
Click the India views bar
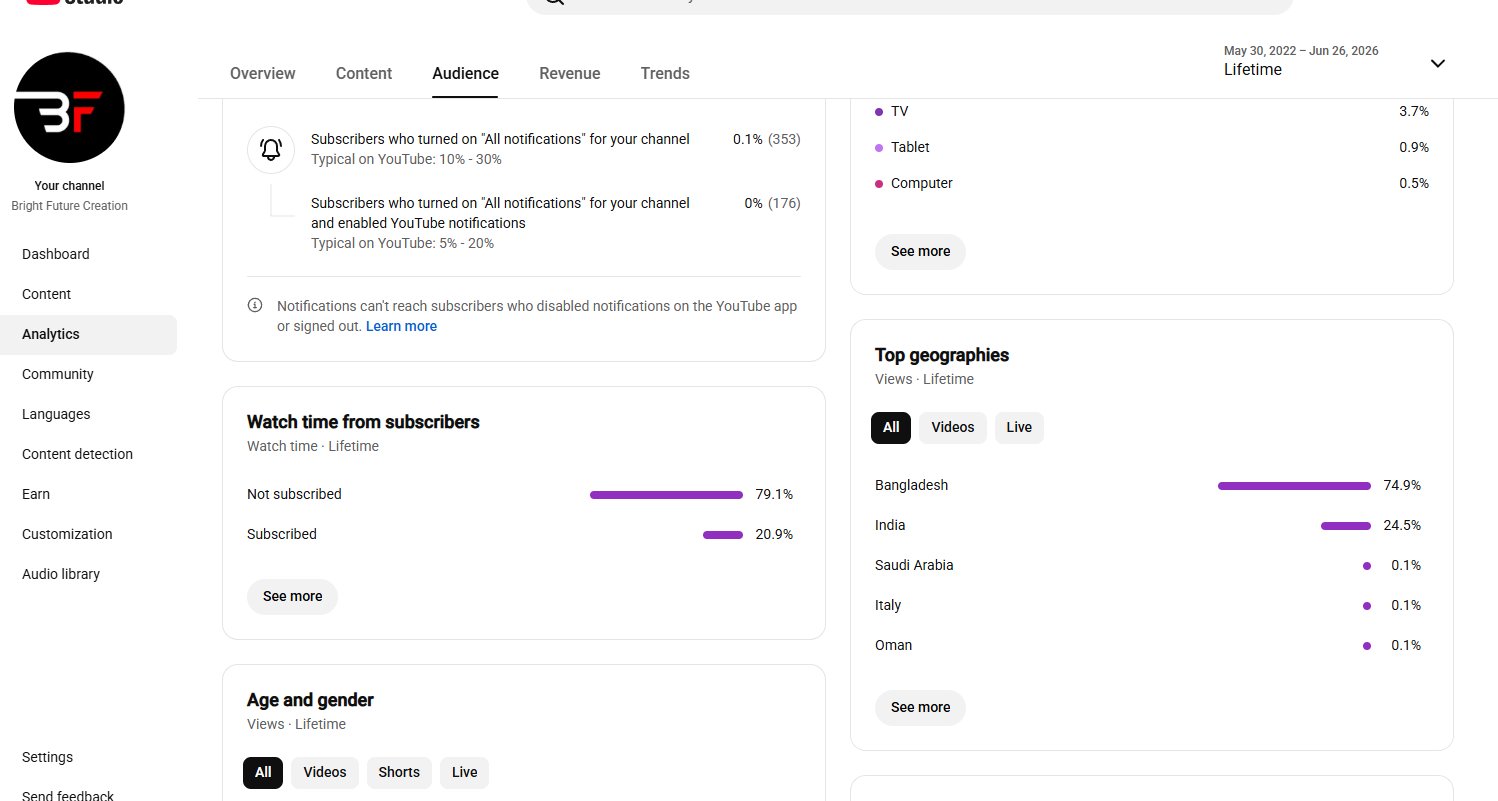(1346, 526)
